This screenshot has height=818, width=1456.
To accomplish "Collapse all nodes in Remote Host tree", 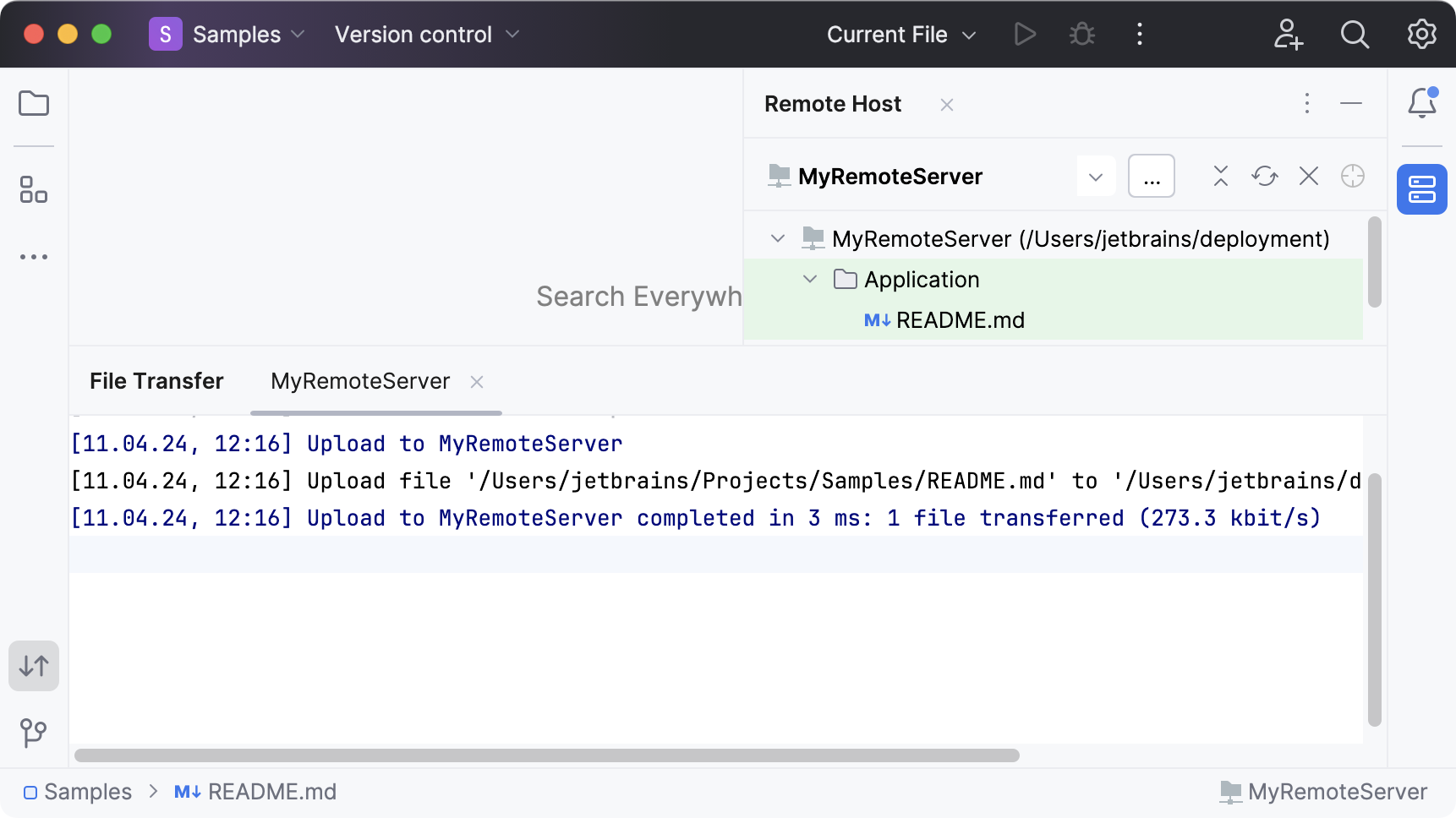I will [x=1220, y=176].
